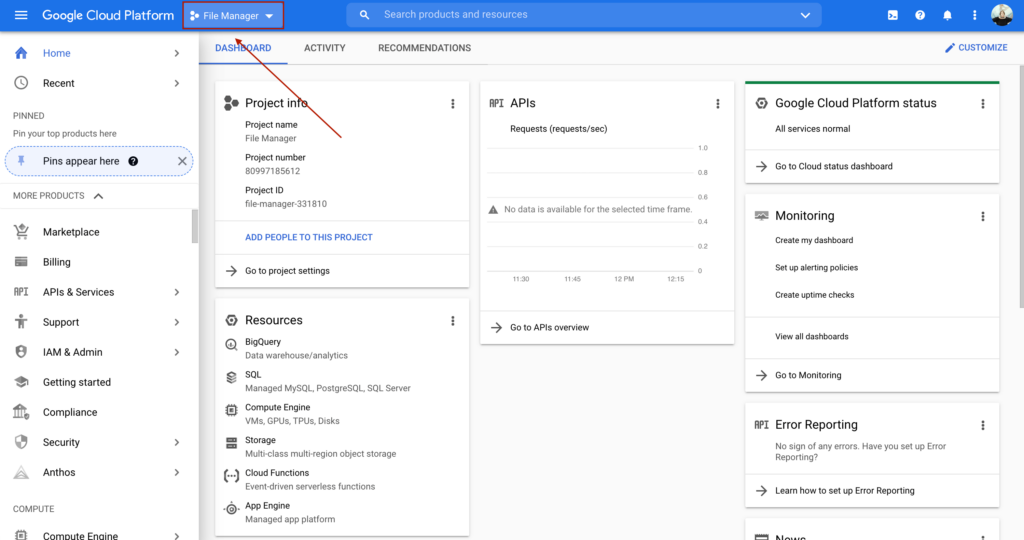Collapse the MORE PRODUCTS section
The width and height of the screenshot is (1024, 540).
click(x=98, y=196)
